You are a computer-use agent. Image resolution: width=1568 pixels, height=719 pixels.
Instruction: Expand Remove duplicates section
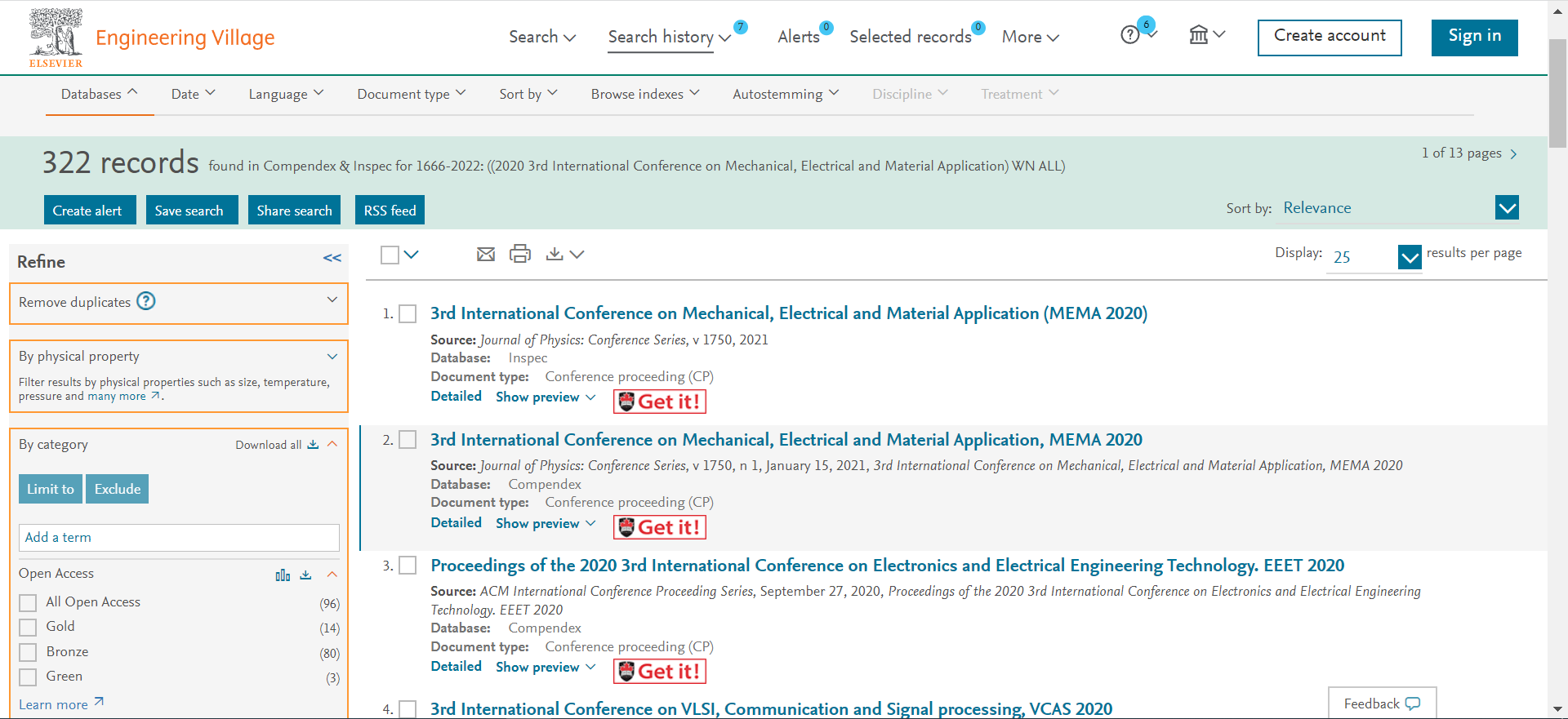pyautogui.click(x=332, y=300)
